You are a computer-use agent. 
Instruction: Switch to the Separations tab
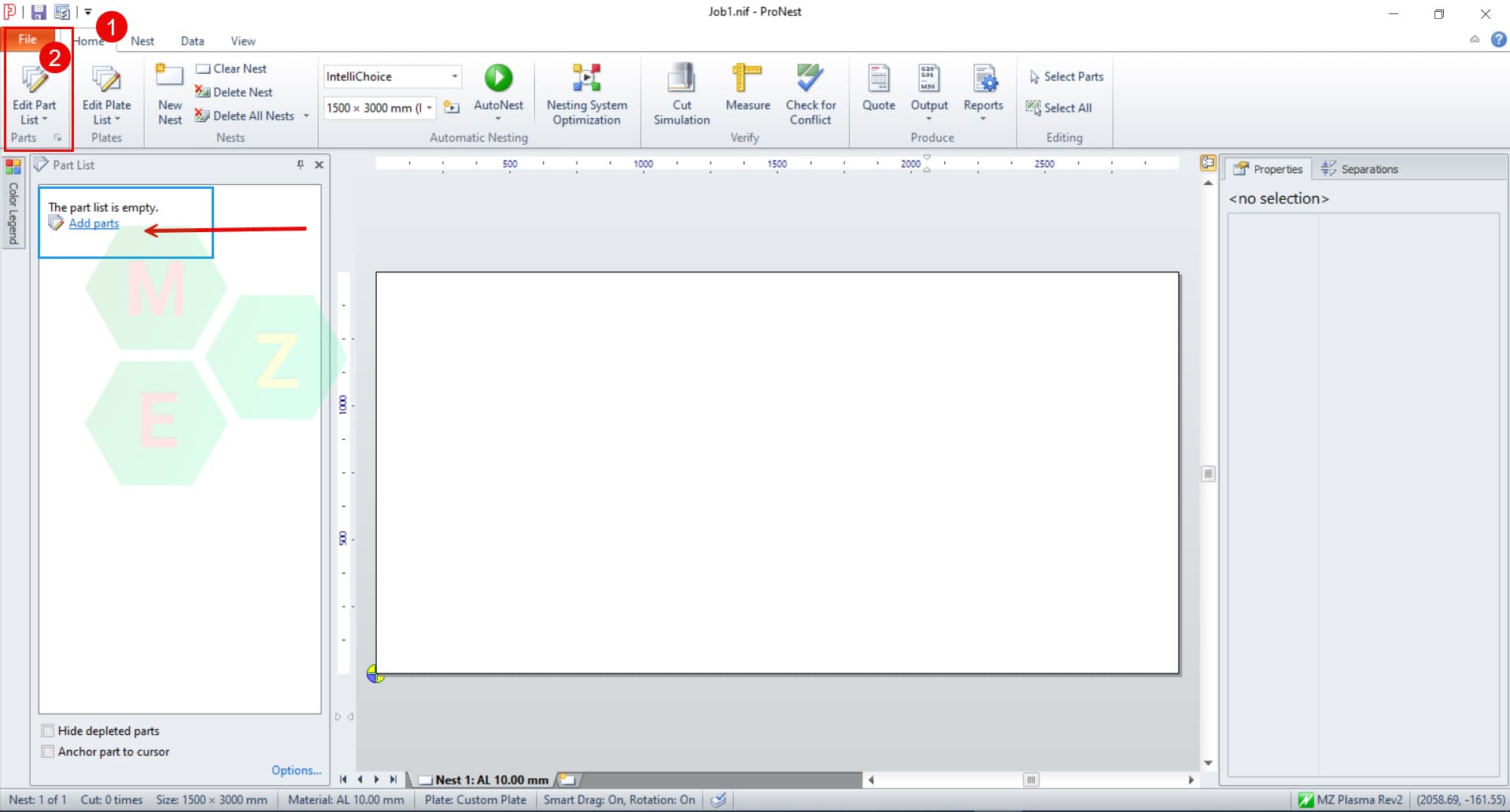[1360, 169]
